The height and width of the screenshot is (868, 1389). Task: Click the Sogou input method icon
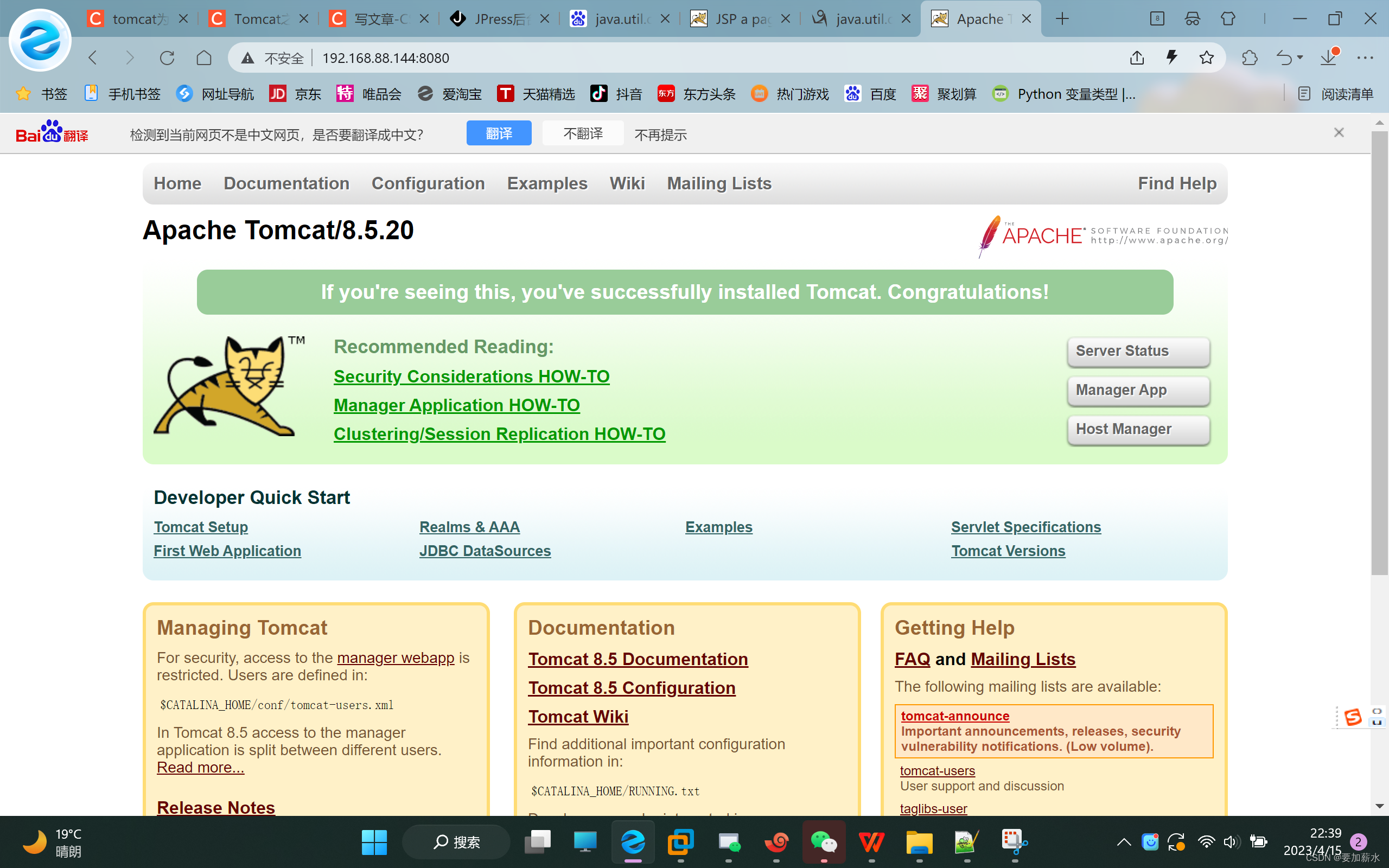(x=1352, y=717)
